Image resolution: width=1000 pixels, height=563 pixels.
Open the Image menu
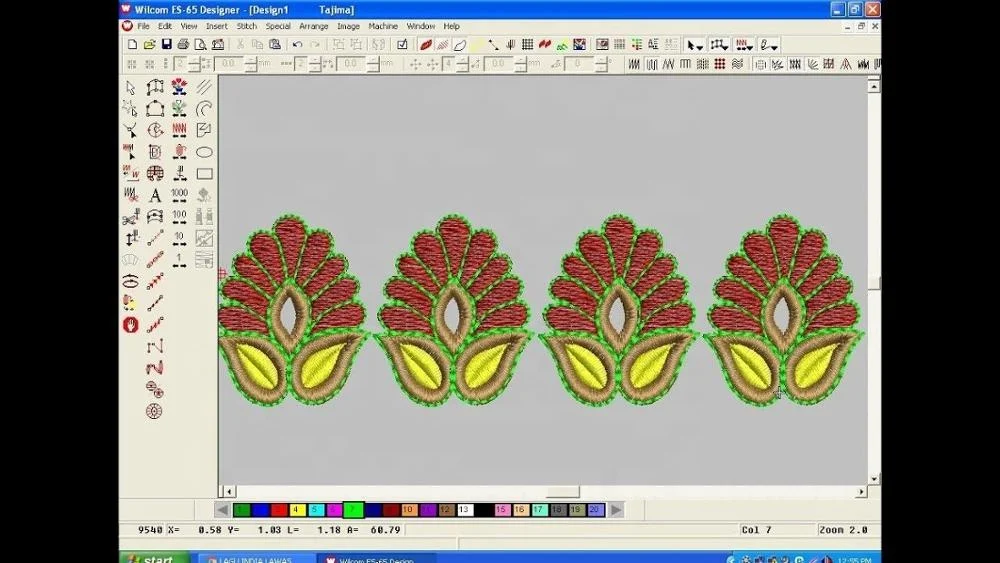(348, 26)
